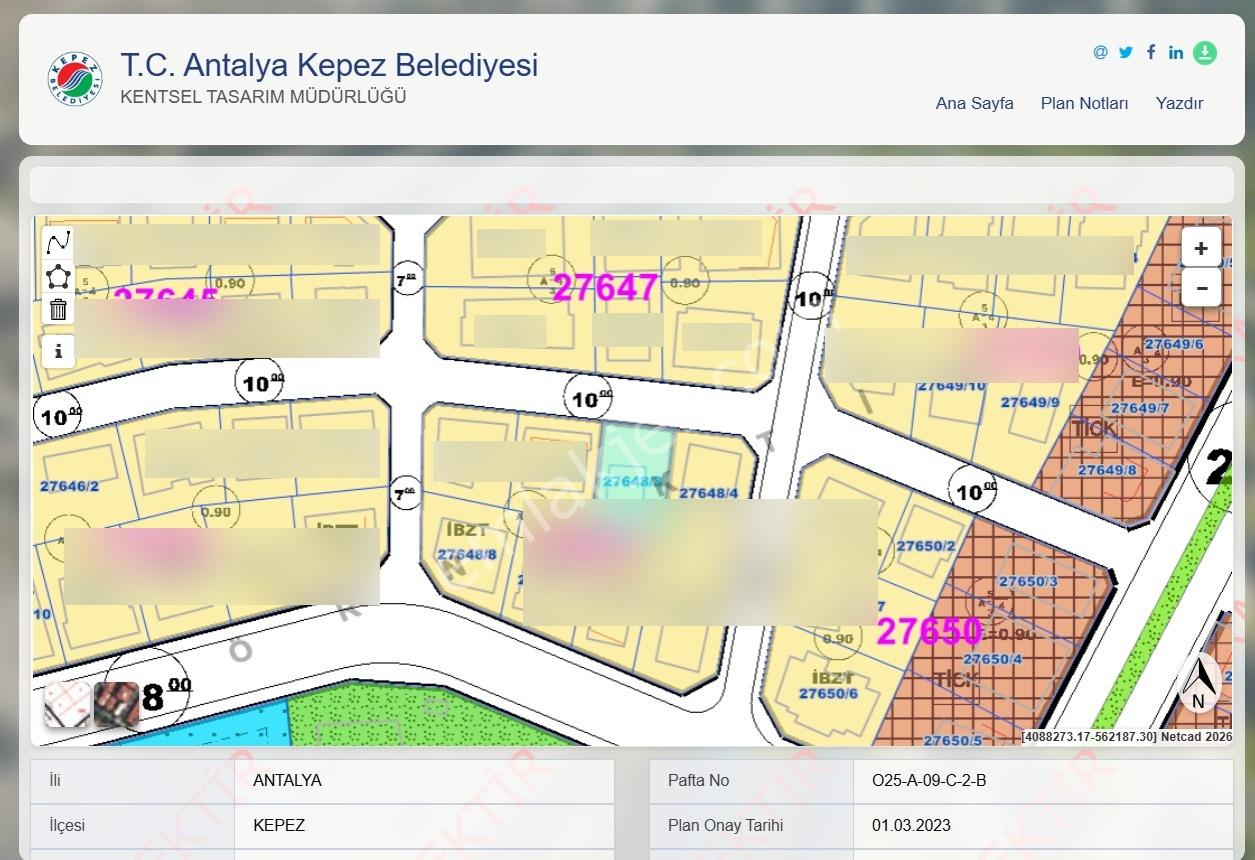Share on Facebook
Image resolution: width=1255 pixels, height=860 pixels.
[1151, 52]
